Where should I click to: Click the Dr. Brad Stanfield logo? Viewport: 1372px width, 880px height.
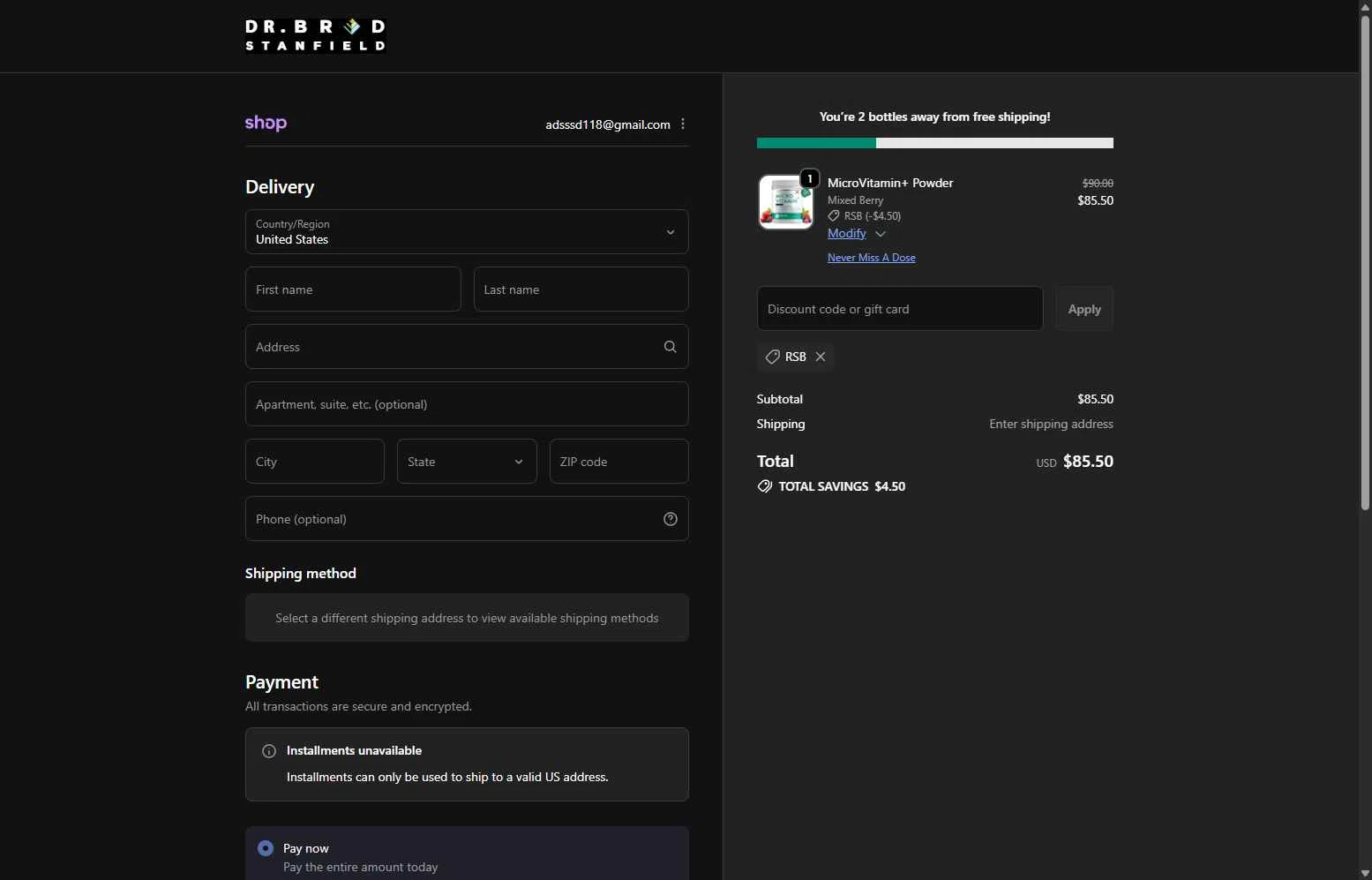(315, 35)
